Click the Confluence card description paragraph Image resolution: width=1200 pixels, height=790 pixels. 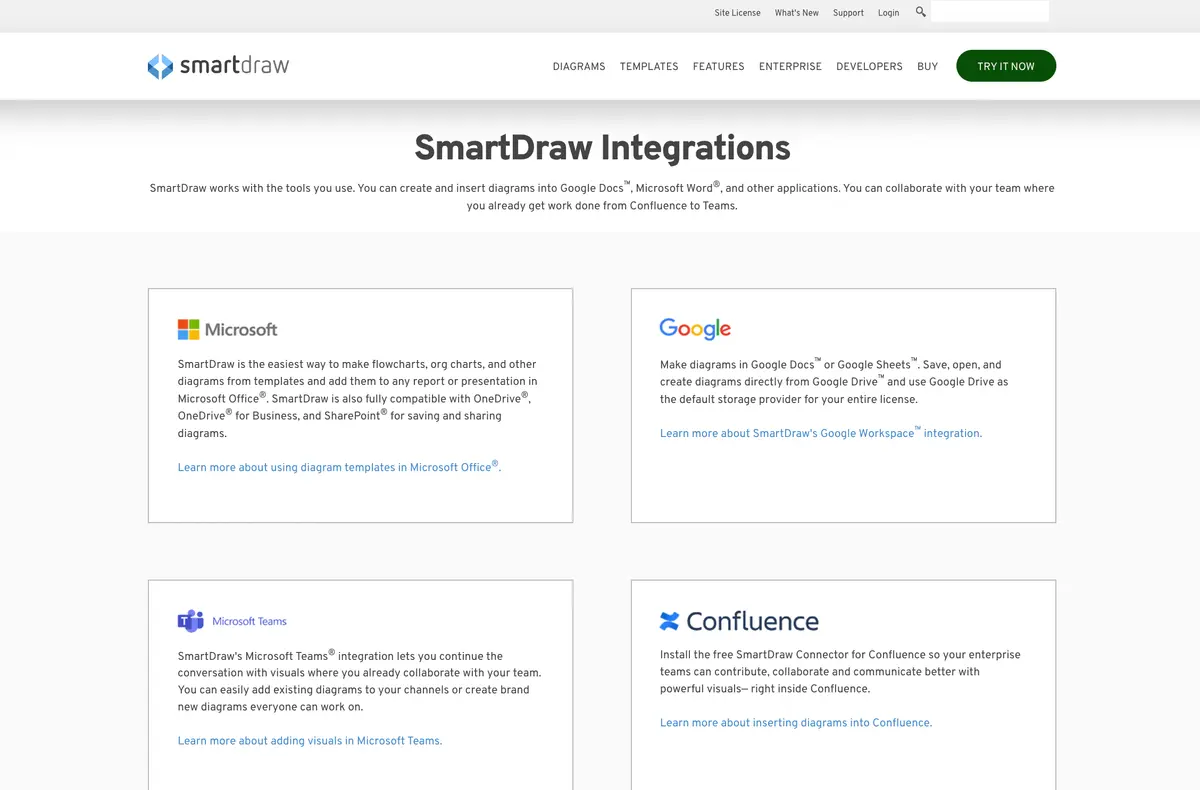[x=840, y=671]
